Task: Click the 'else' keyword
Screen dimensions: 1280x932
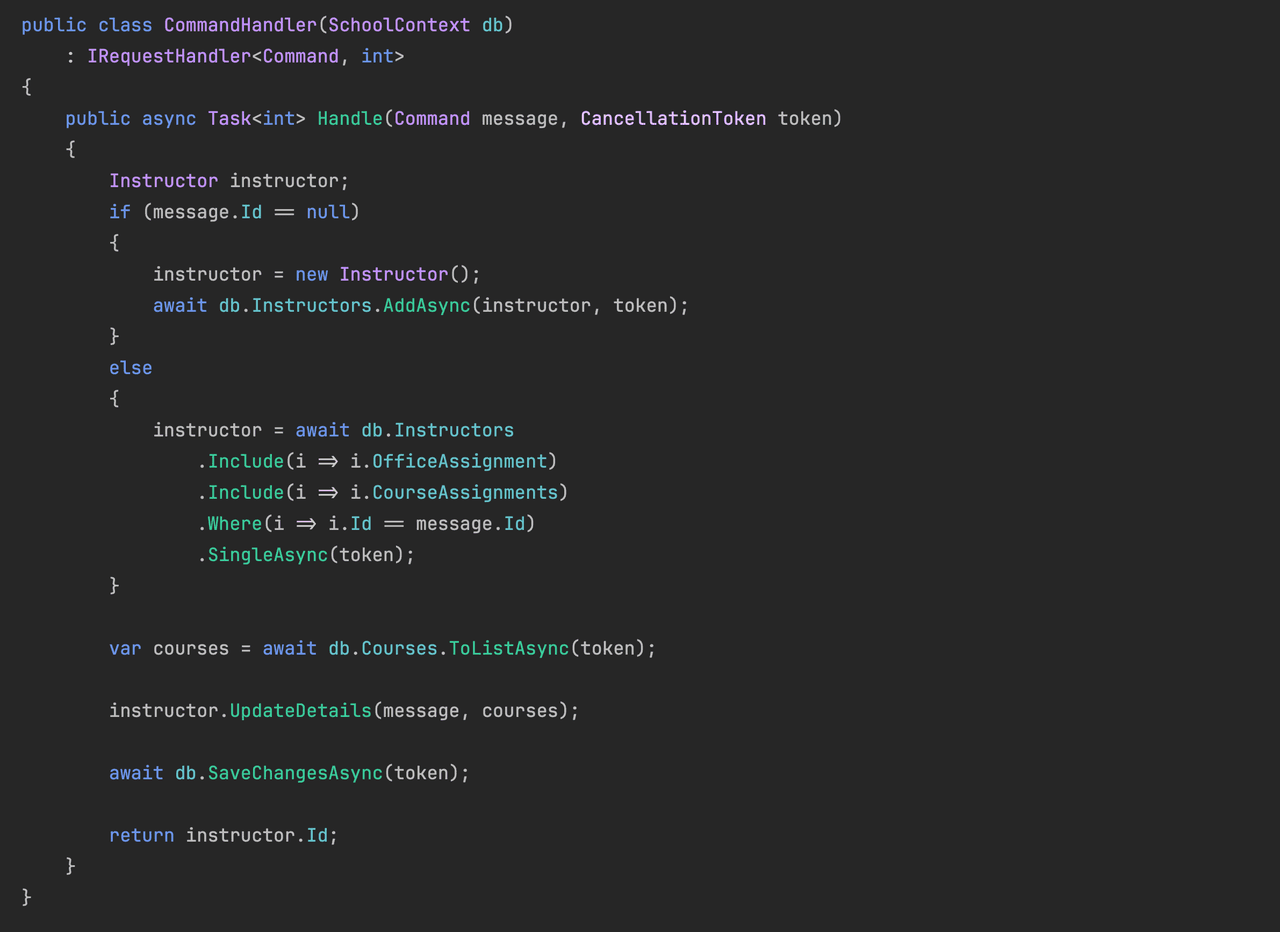Action: (x=131, y=367)
